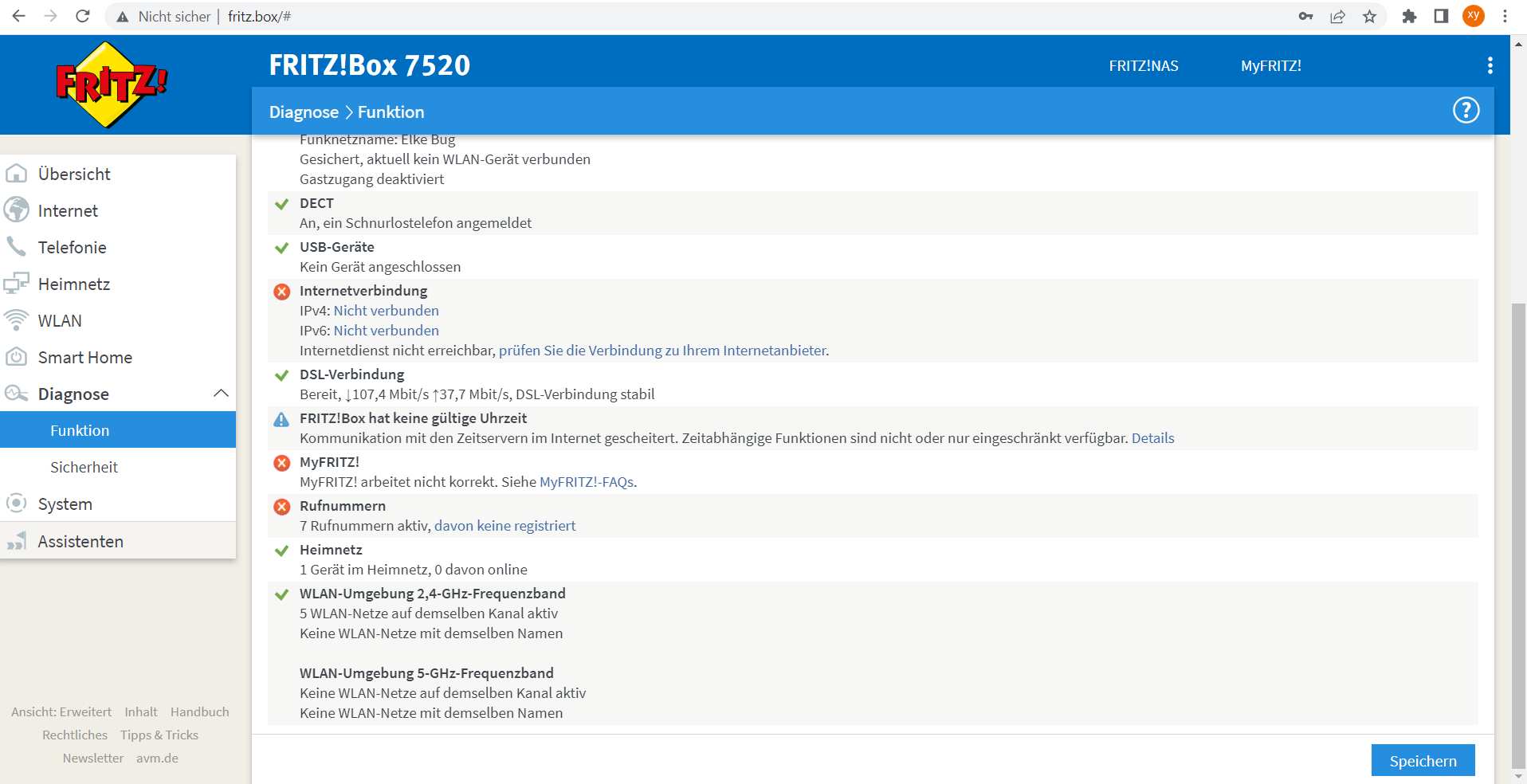
Task: Open FRITZ!NAS in the header
Action: pyautogui.click(x=1143, y=66)
